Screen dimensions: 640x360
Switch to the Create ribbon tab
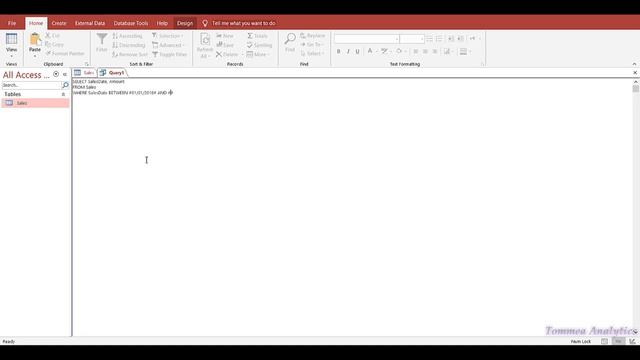(59, 23)
